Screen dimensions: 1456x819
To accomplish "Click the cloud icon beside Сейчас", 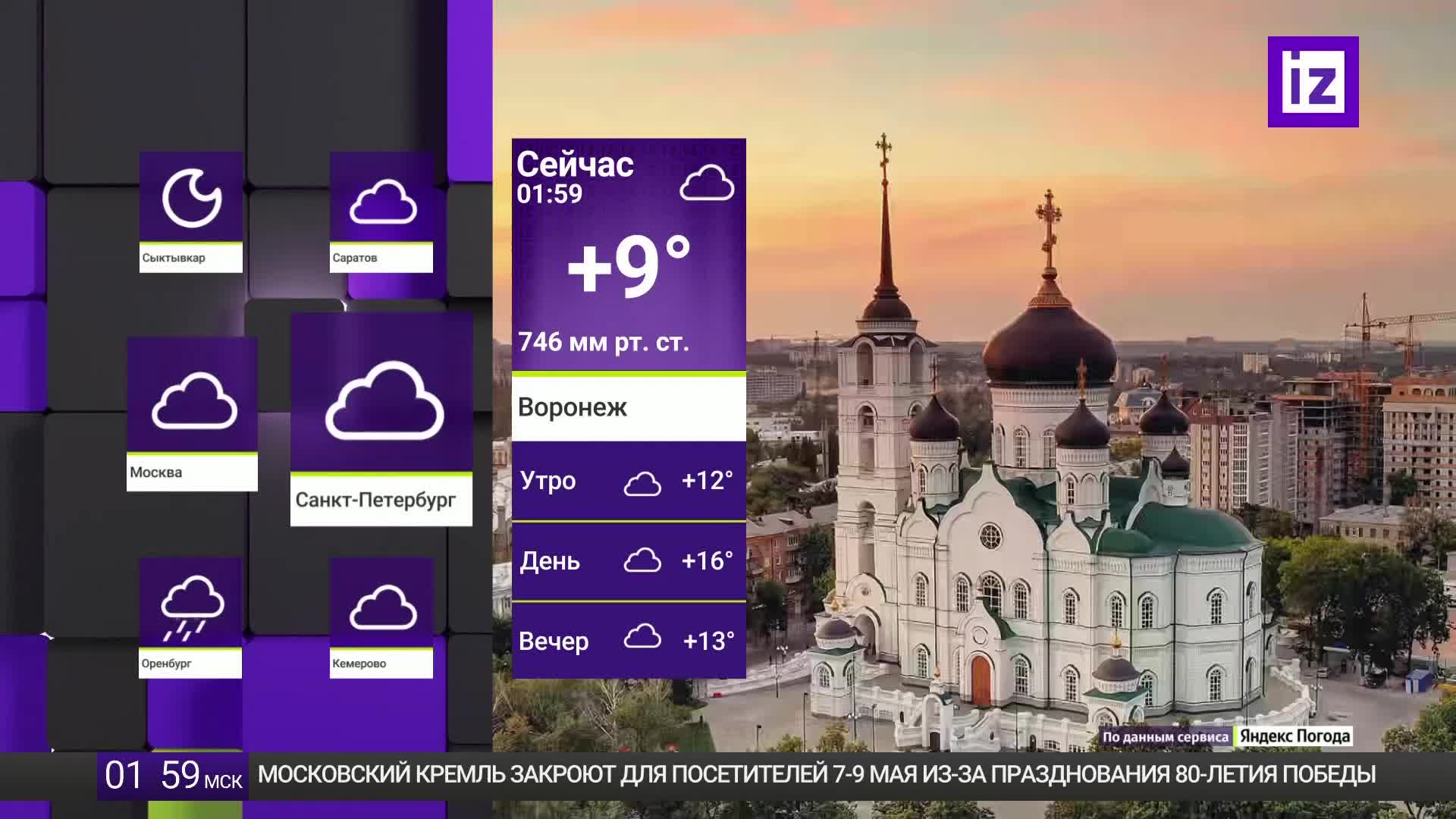I will click(x=707, y=183).
